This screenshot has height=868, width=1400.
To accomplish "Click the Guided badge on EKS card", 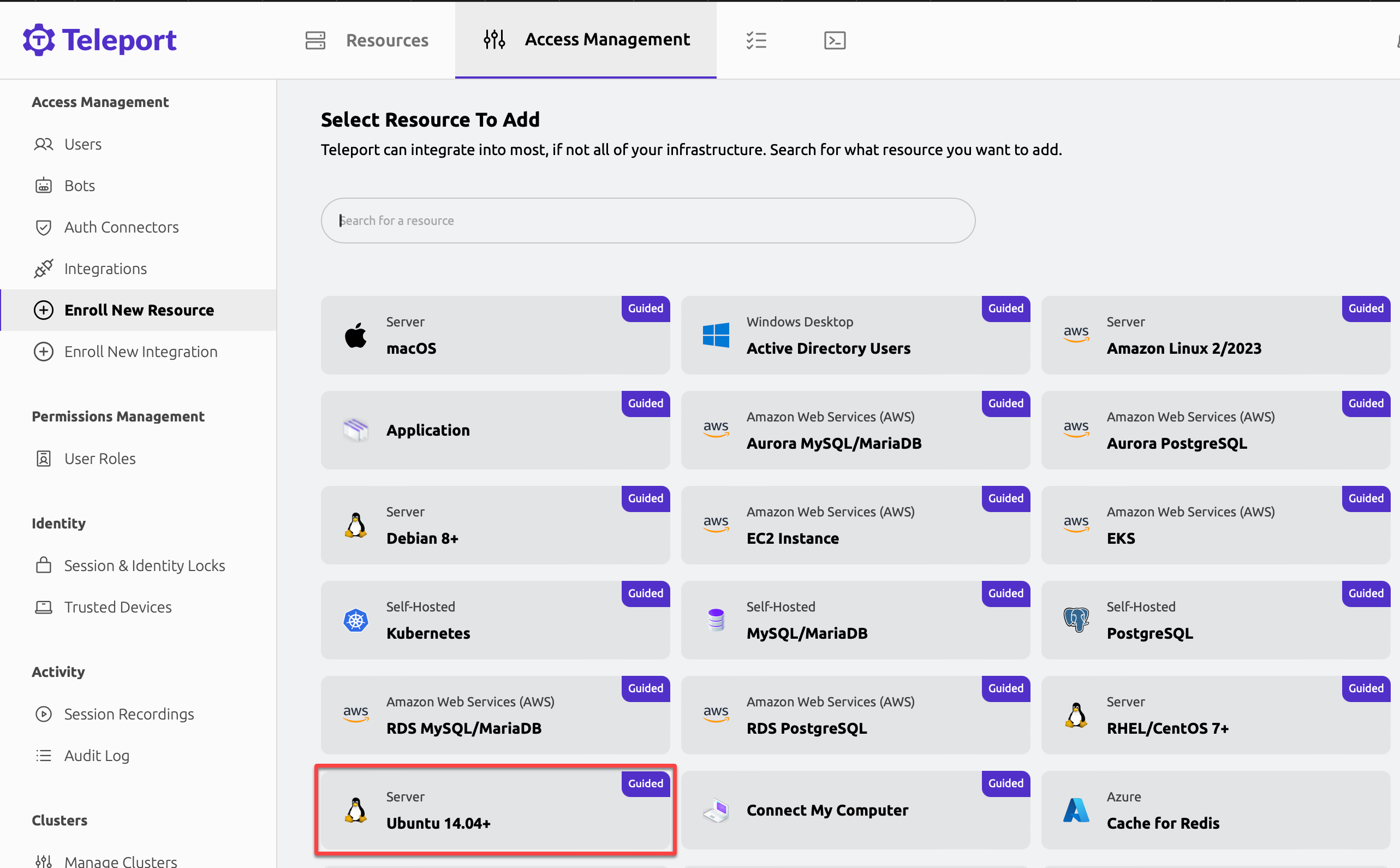I will pos(1366,498).
